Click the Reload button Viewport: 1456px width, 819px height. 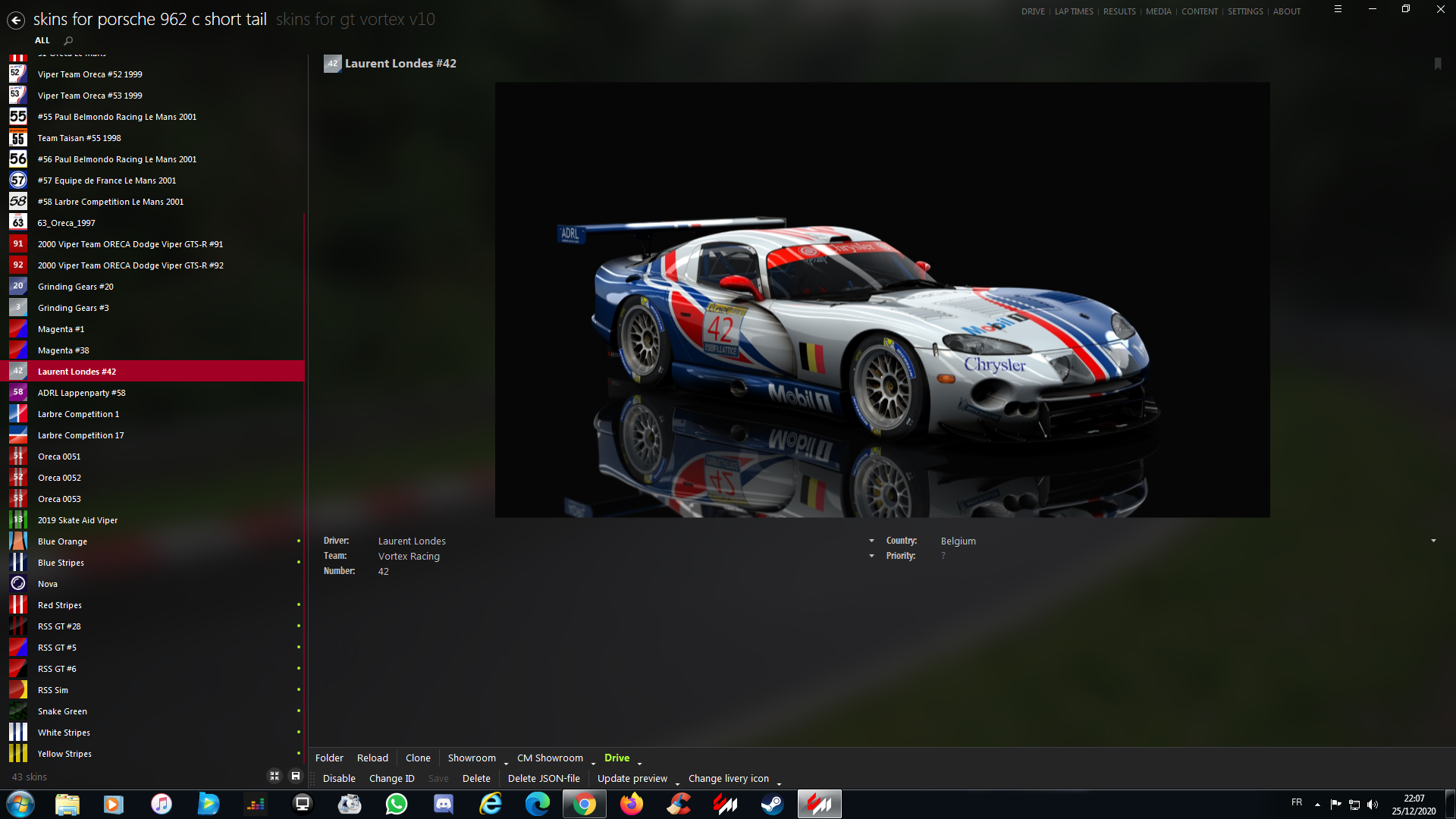[x=372, y=758]
